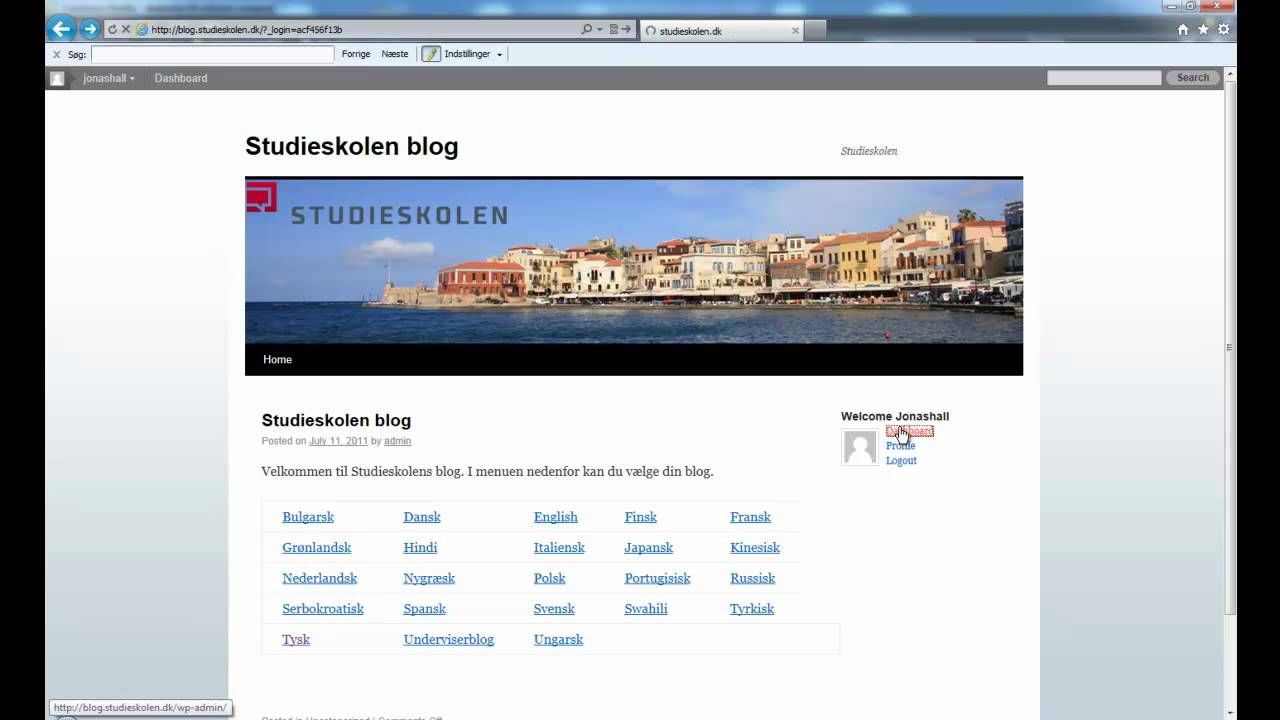This screenshot has height=720, width=1280.
Task: Open the Swahili blog link
Action: (646, 609)
